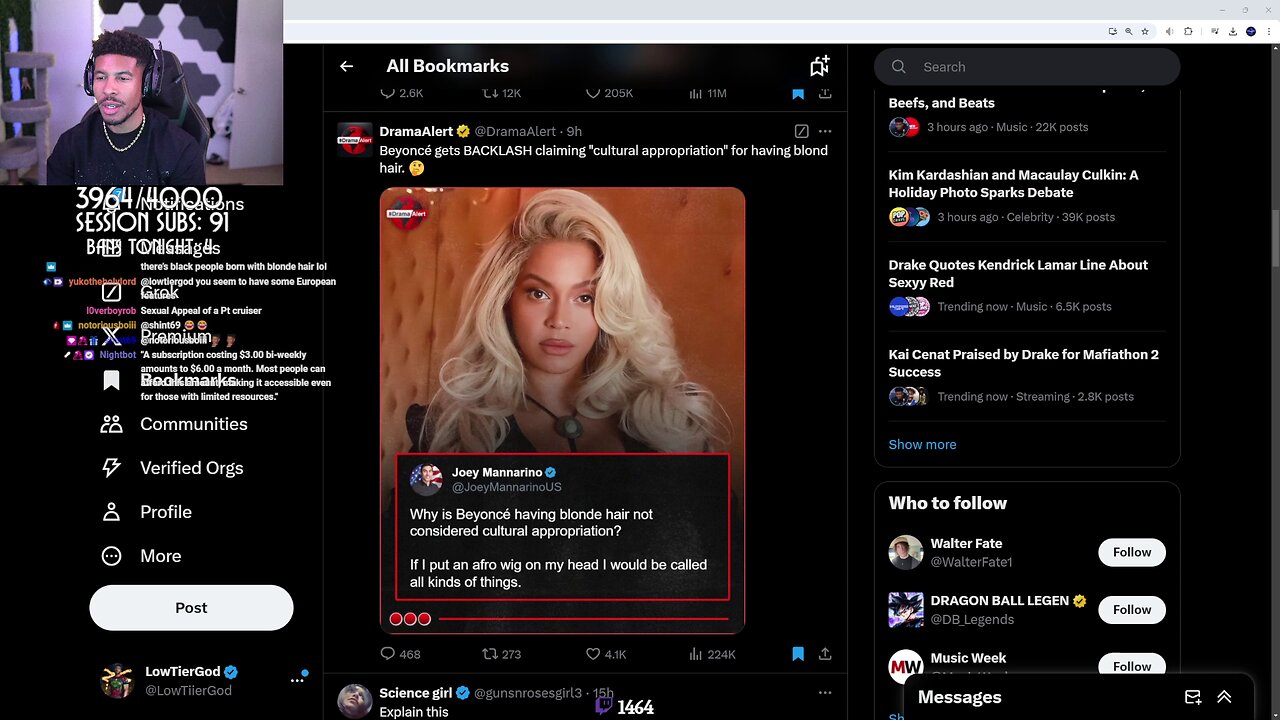Compose new message in Messages drawer

coord(1193,697)
